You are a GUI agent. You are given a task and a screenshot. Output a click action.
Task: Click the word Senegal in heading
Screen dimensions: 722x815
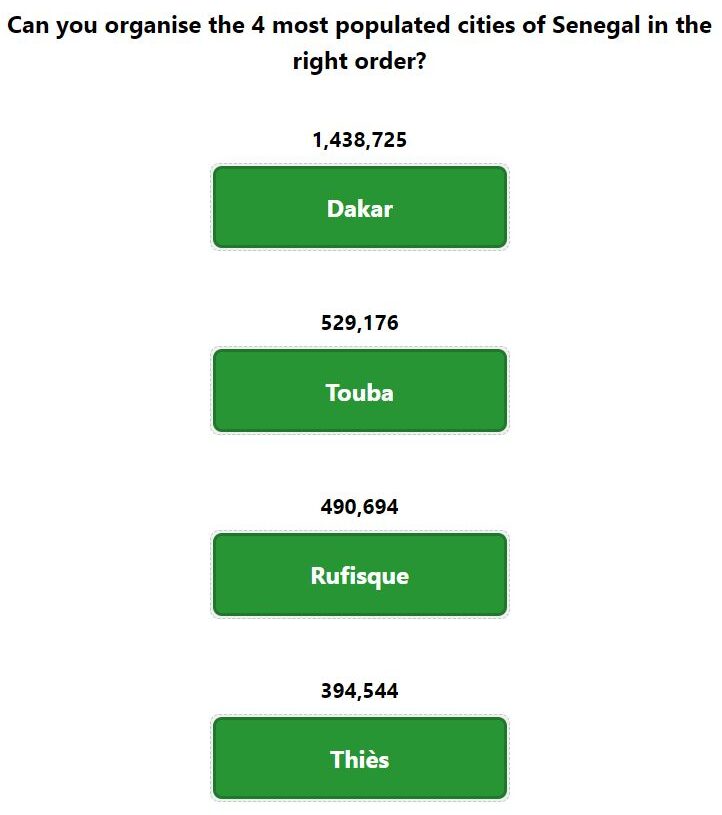[596, 25]
